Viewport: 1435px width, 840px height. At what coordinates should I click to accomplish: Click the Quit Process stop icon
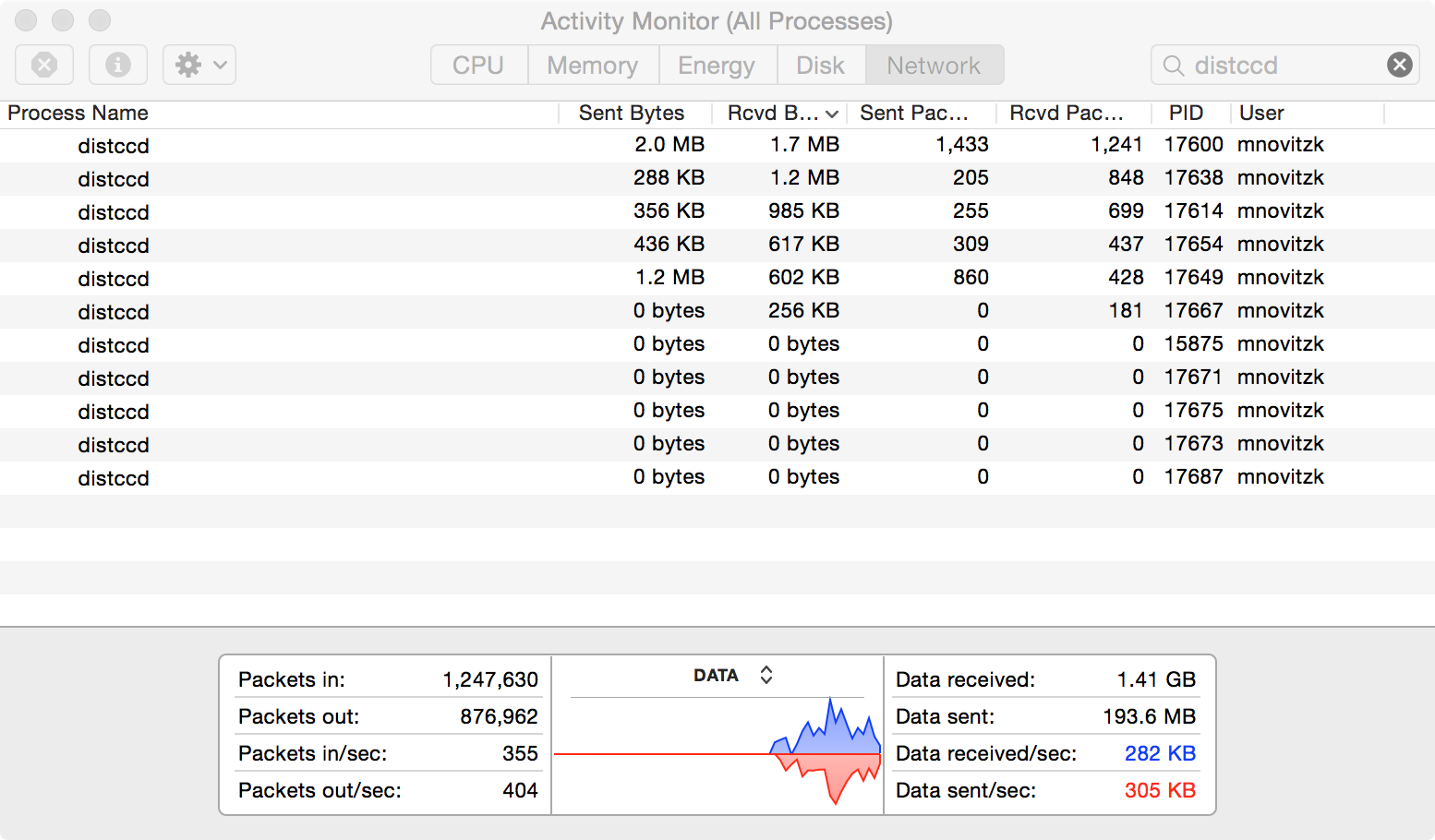(44, 65)
